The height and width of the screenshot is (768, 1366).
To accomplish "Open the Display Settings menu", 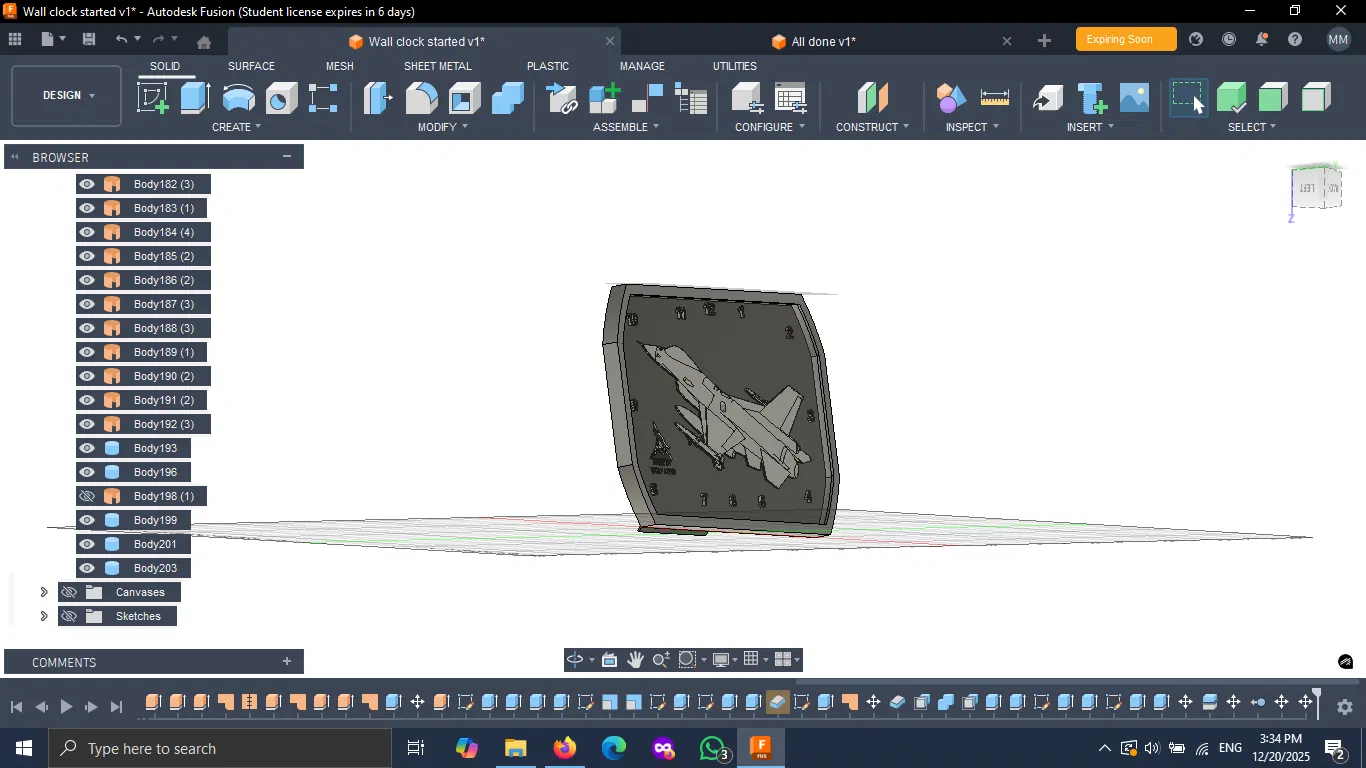I will click(720, 660).
